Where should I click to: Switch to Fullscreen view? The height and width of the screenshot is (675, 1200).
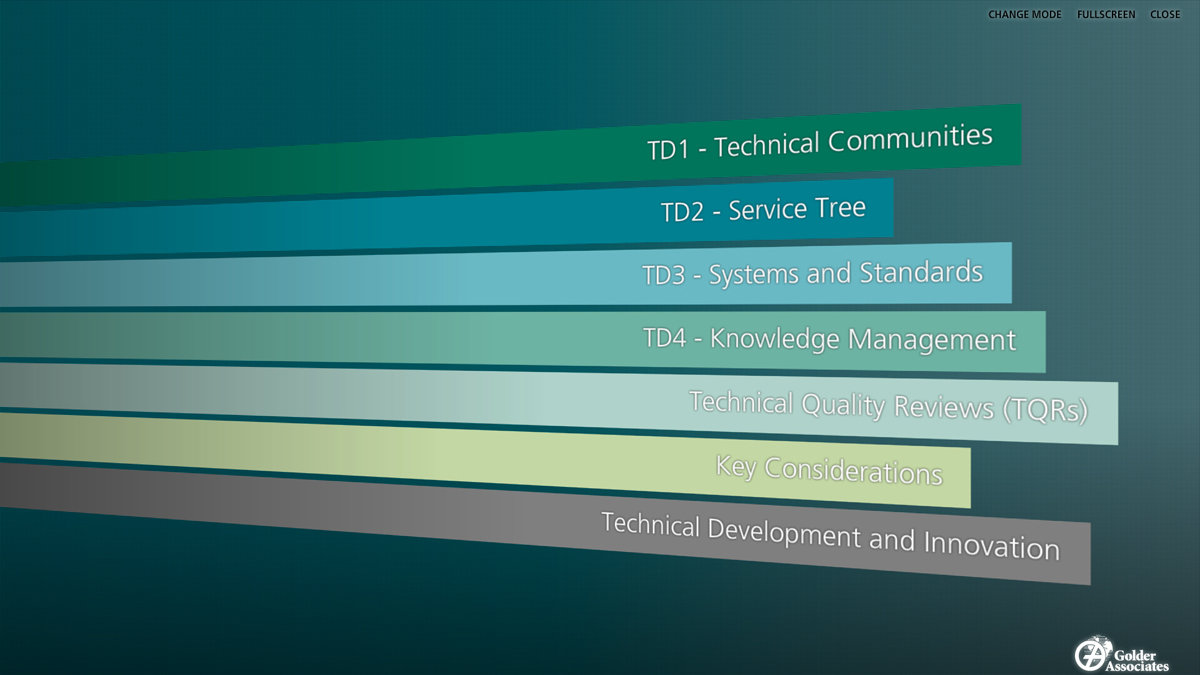tap(1106, 15)
